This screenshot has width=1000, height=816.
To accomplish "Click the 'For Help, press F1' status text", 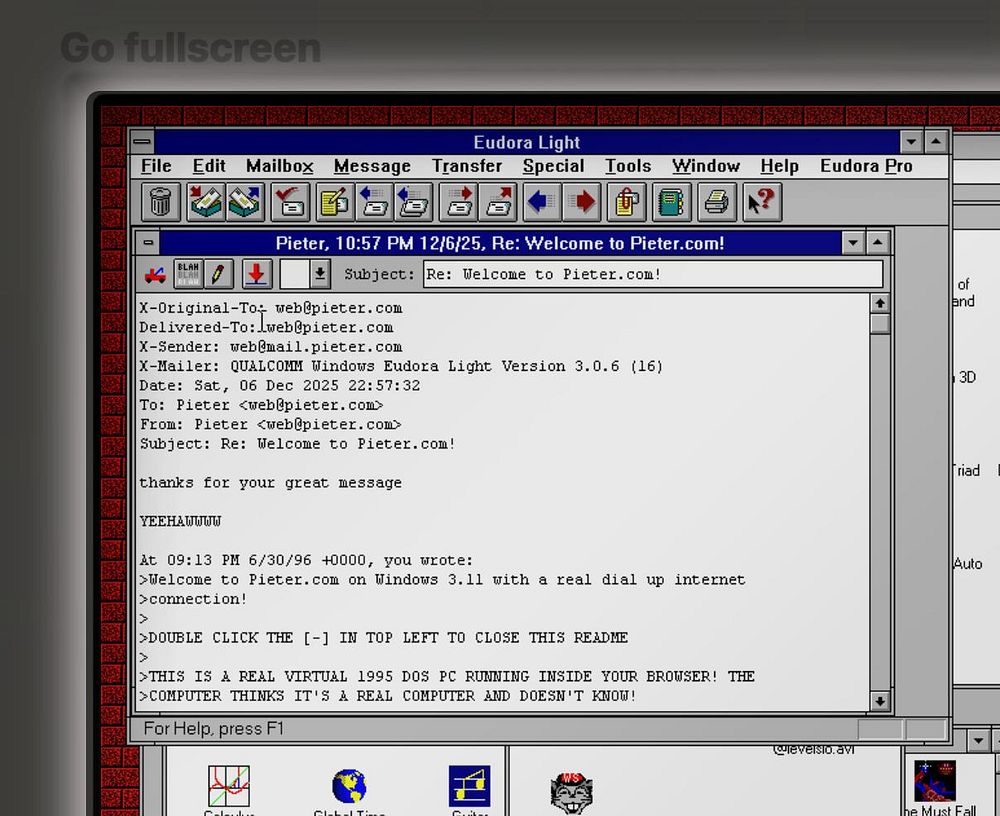I will [214, 729].
